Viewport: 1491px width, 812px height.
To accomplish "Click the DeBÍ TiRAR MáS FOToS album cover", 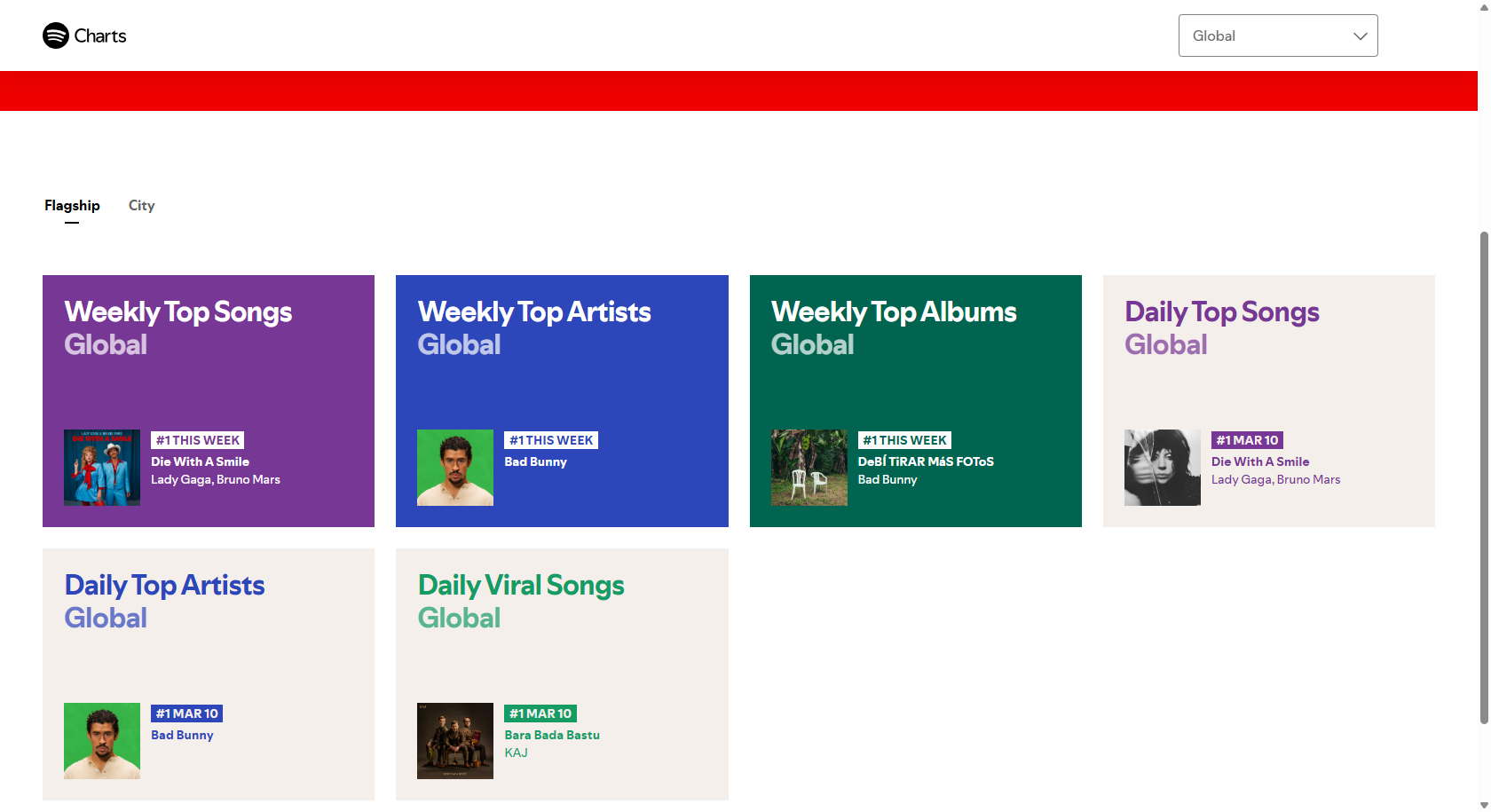I will (809, 468).
